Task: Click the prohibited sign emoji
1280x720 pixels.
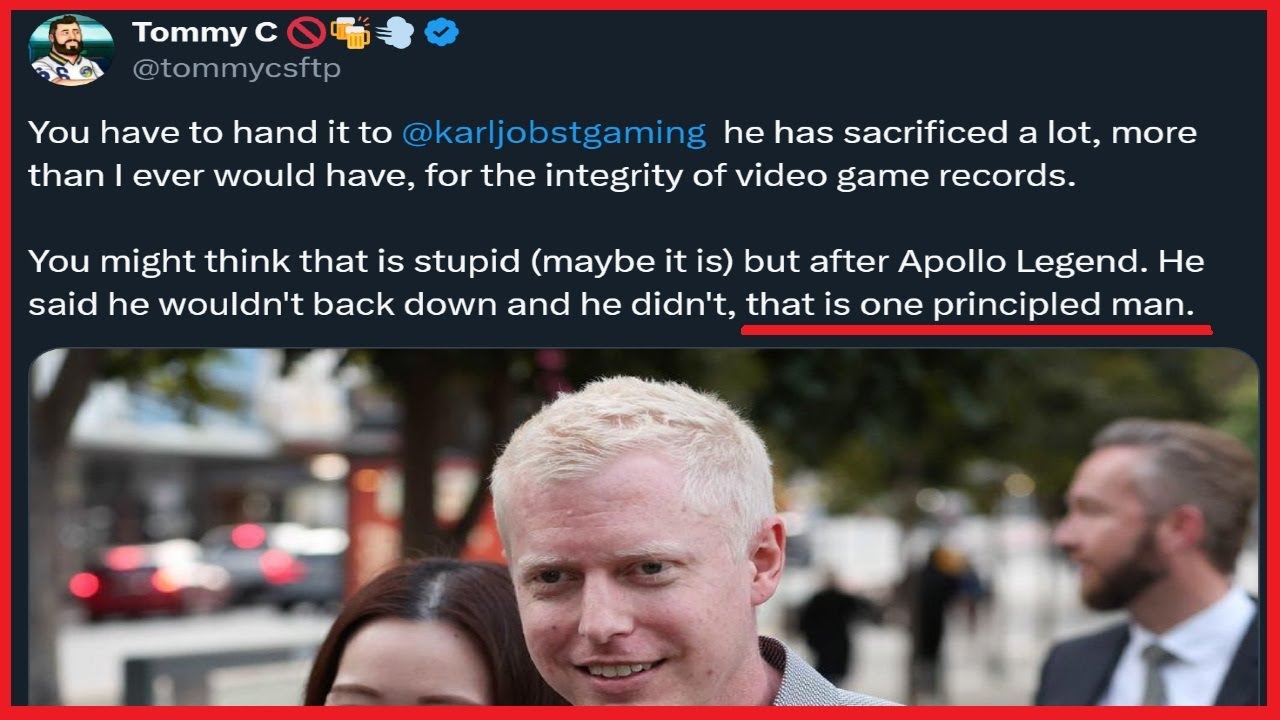Action: pos(305,33)
